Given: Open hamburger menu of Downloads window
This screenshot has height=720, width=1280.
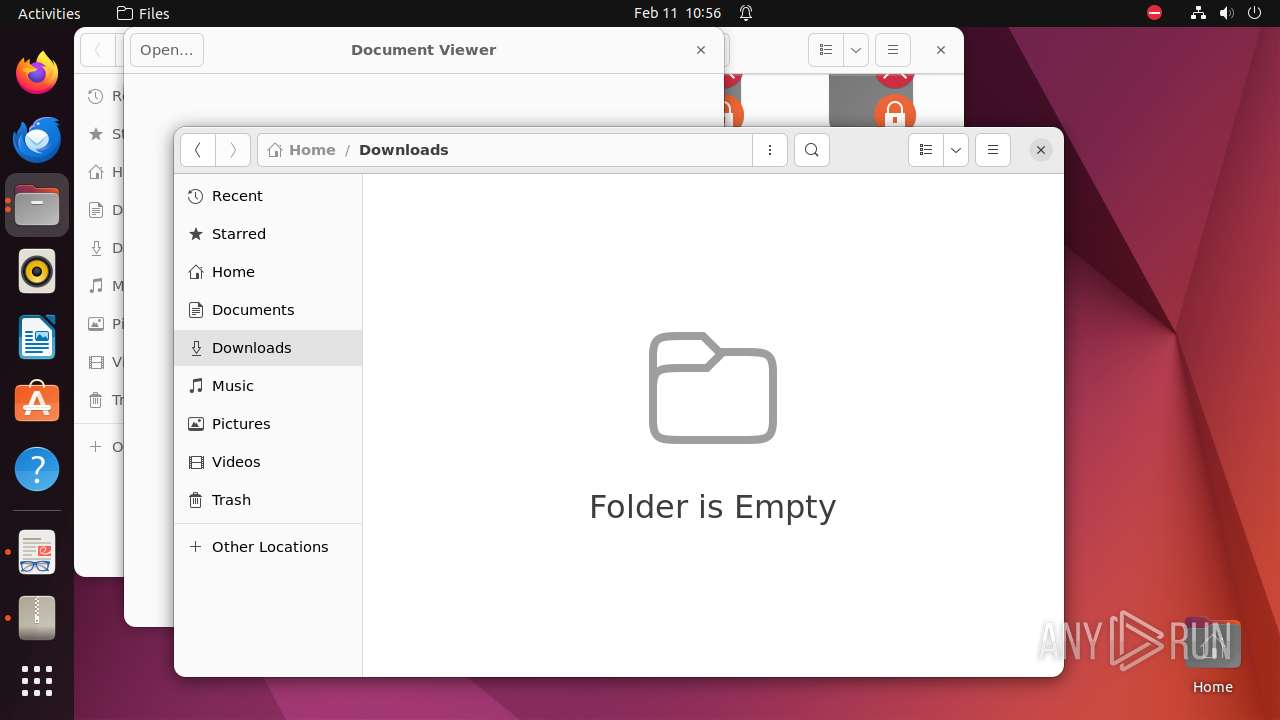Looking at the screenshot, I should click(993, 150).
